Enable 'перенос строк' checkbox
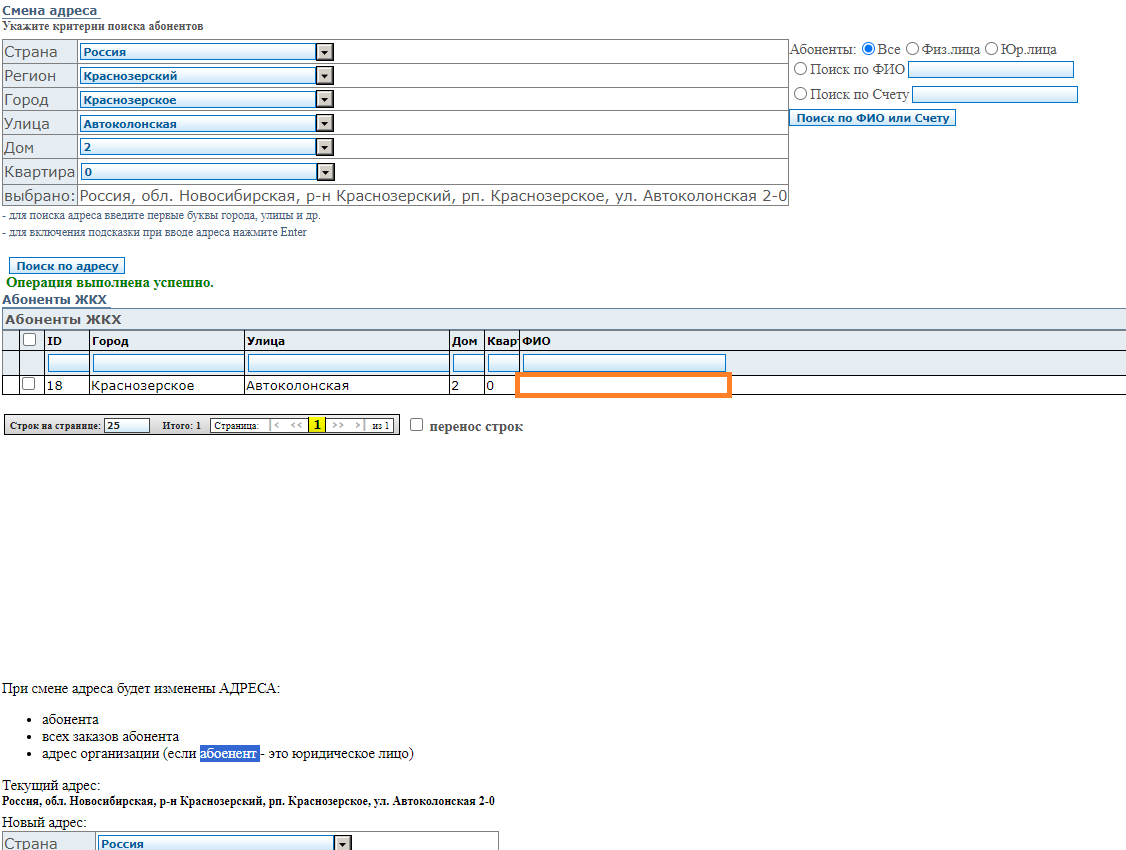Screen dimensions: 1126x850 417,425
